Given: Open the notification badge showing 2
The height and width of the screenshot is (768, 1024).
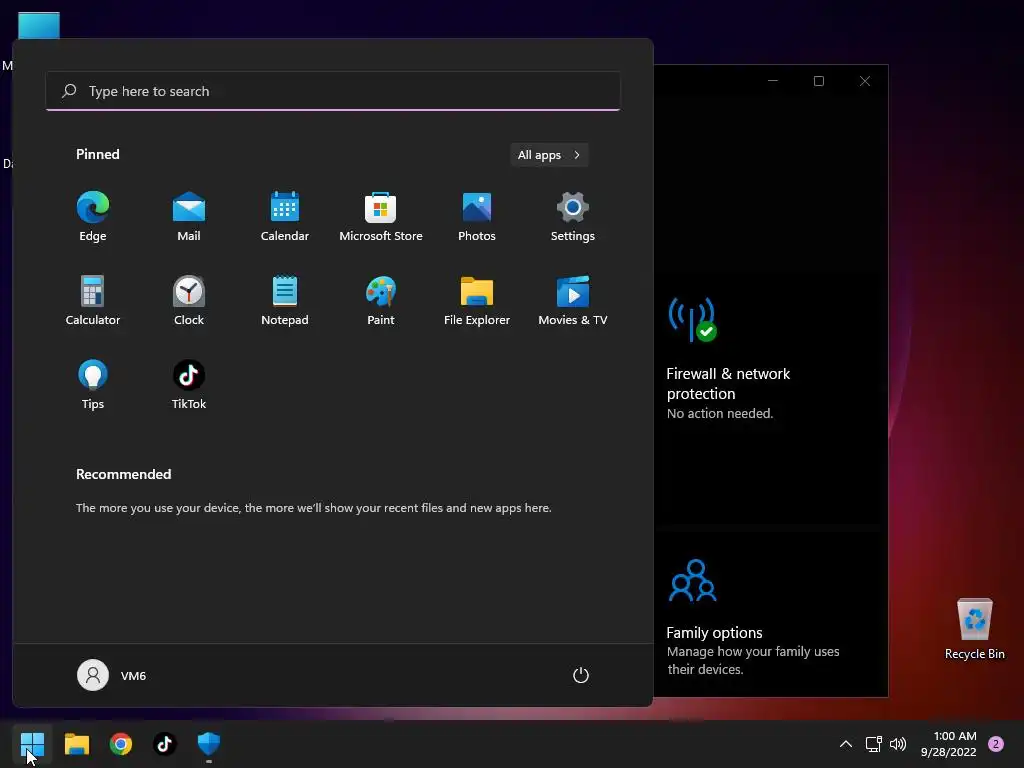Looking at the screenshot, I should pyautogui.click(x=996, y=744).
